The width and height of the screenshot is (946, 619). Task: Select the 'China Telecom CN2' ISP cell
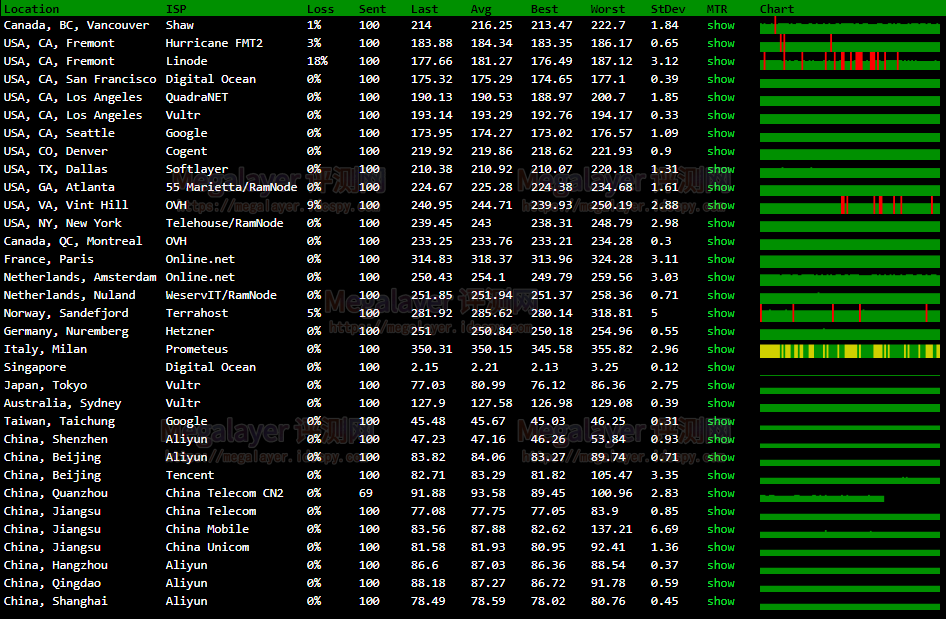tap(224, 494)
